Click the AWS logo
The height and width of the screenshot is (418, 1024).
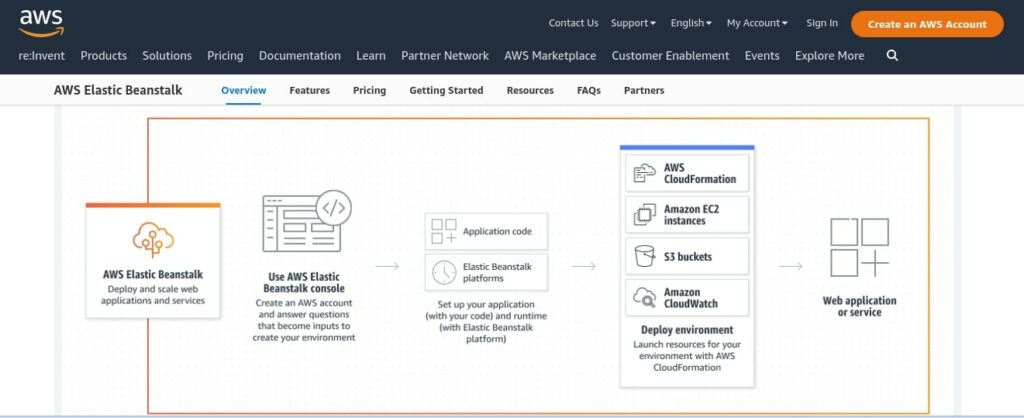[41, 24]
